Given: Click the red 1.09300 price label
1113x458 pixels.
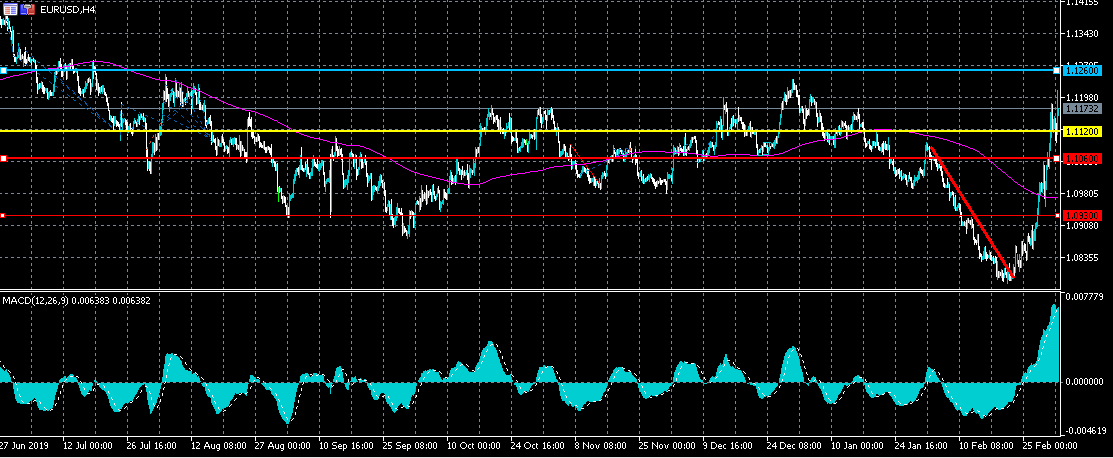Looking at the screenshot, I should pyautogui.click(x=1083, y=215).
